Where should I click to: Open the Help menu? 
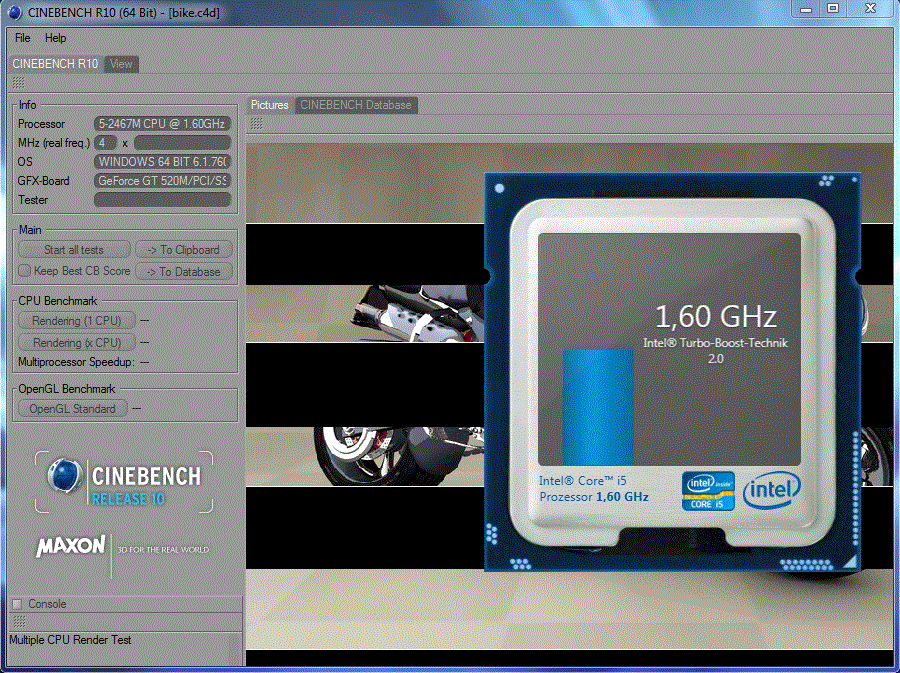56,38
